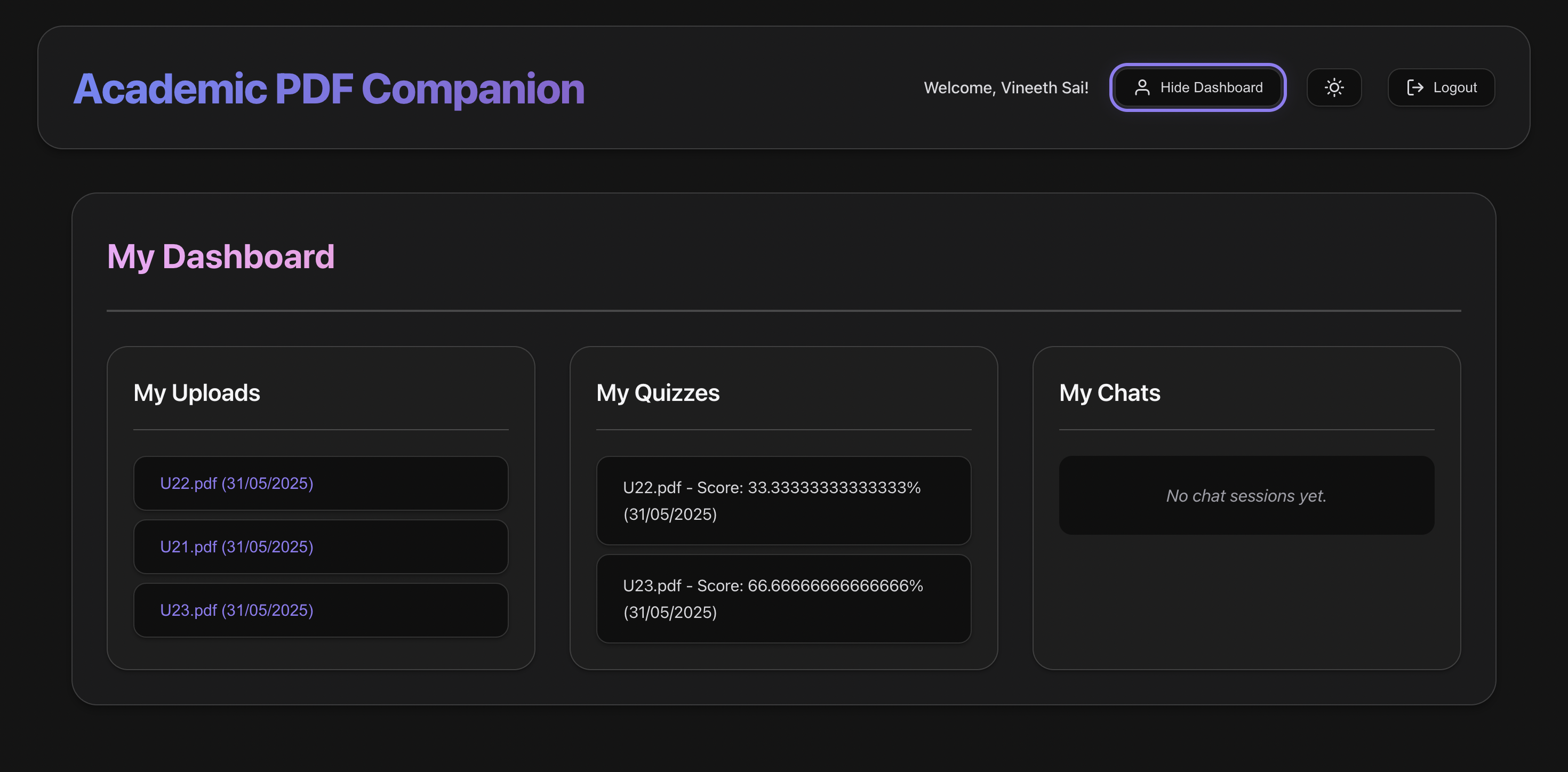
Task: Click the logout arrow icon
Action: 1414,87
